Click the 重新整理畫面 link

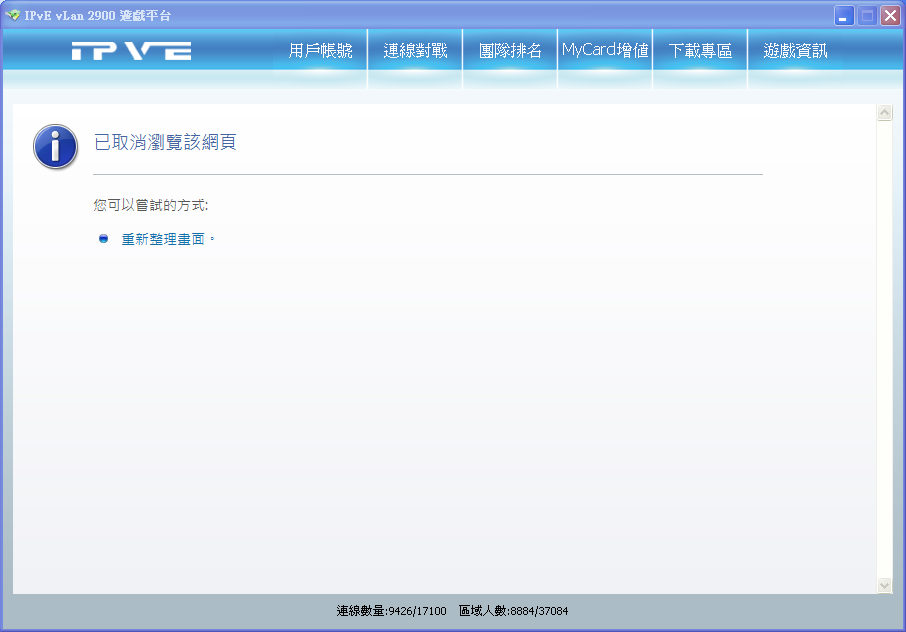point(163,239)
